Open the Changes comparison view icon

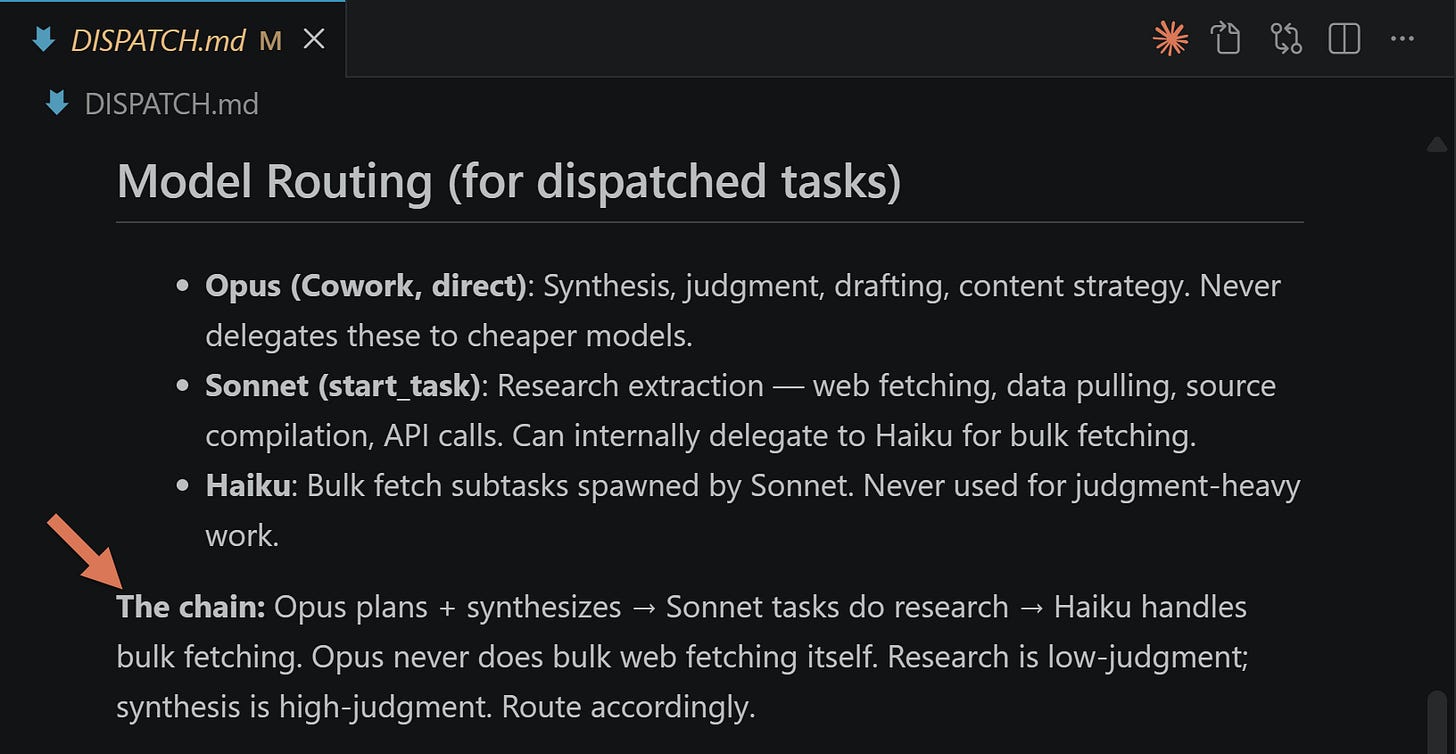point(1285,39)
